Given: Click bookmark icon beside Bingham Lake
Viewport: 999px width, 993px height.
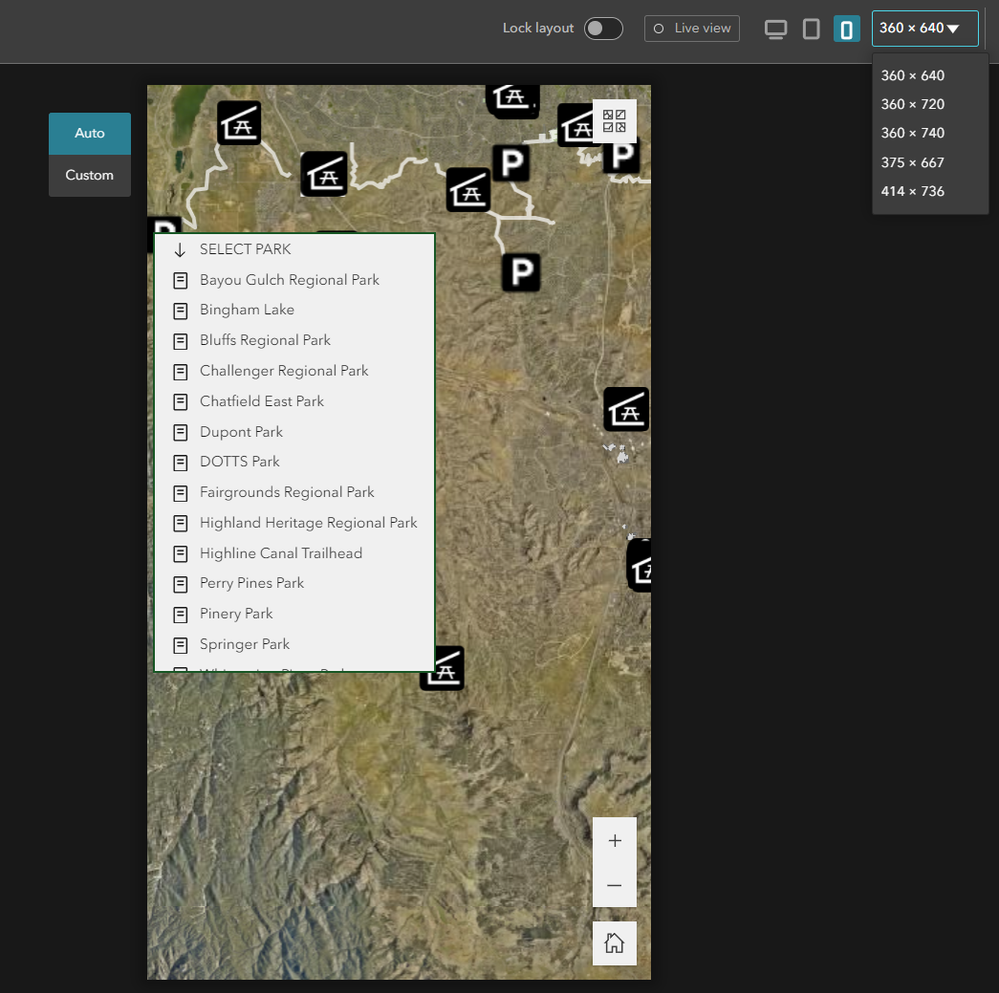Looking at the screenshot, I should 180,311.
